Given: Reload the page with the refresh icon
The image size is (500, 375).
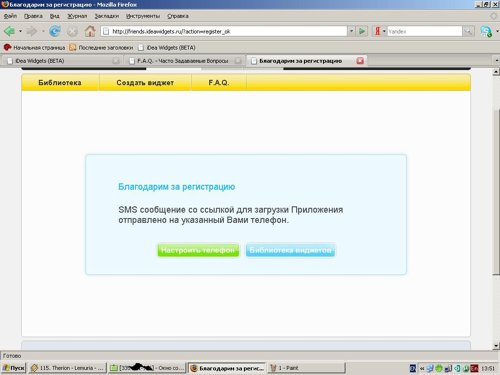Looking at the screenshot, I should click(55, 31).
